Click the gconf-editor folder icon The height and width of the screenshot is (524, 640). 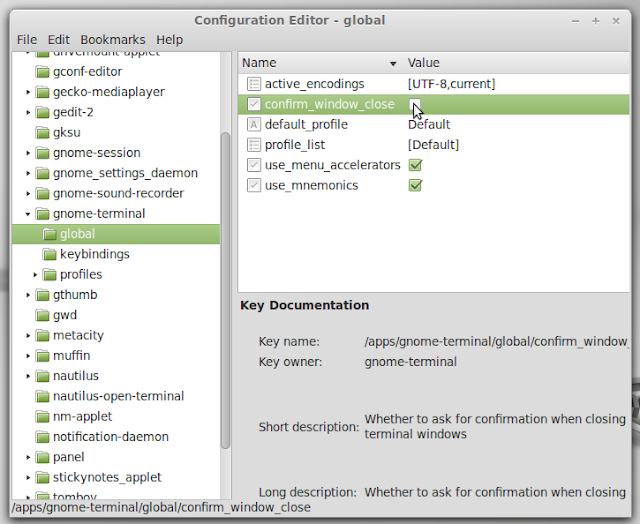coord(42,72)
